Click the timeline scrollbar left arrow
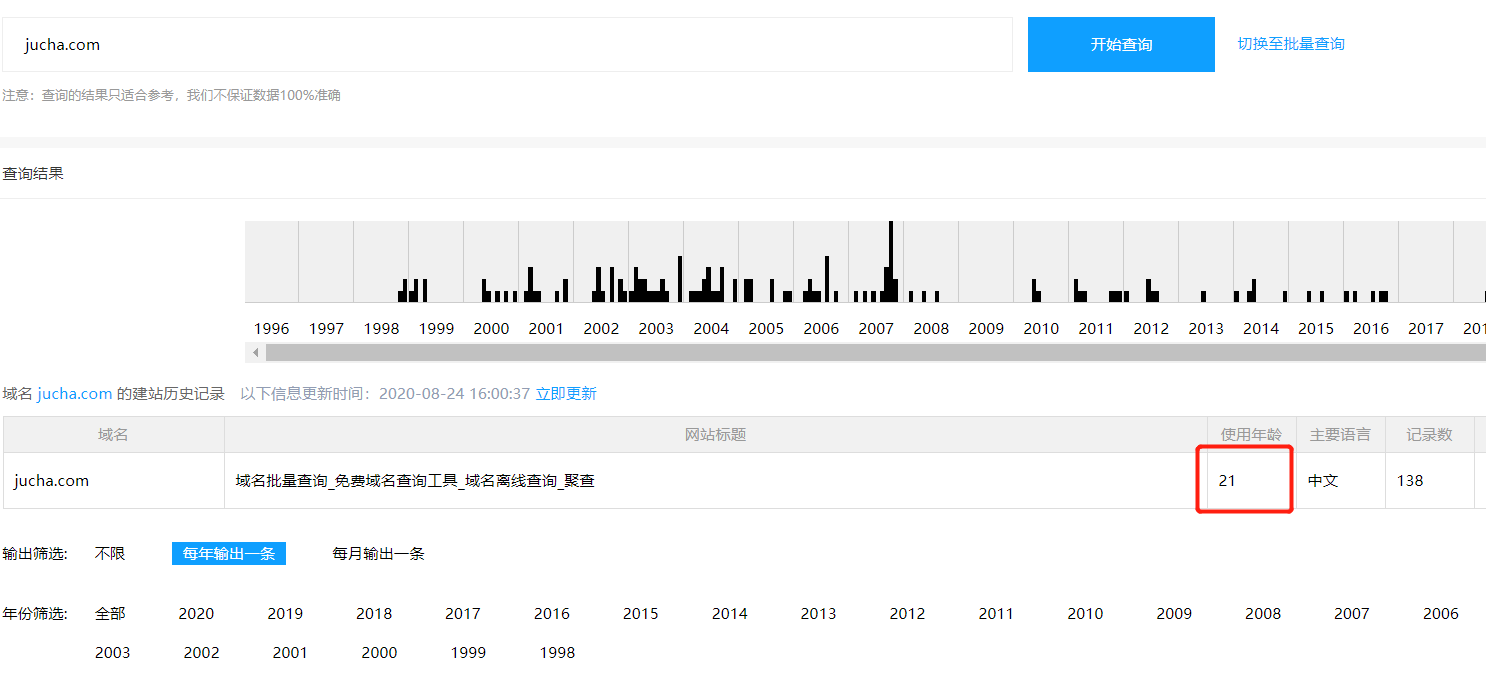This screenshot has height=684, width=1486. click(256, 353)
